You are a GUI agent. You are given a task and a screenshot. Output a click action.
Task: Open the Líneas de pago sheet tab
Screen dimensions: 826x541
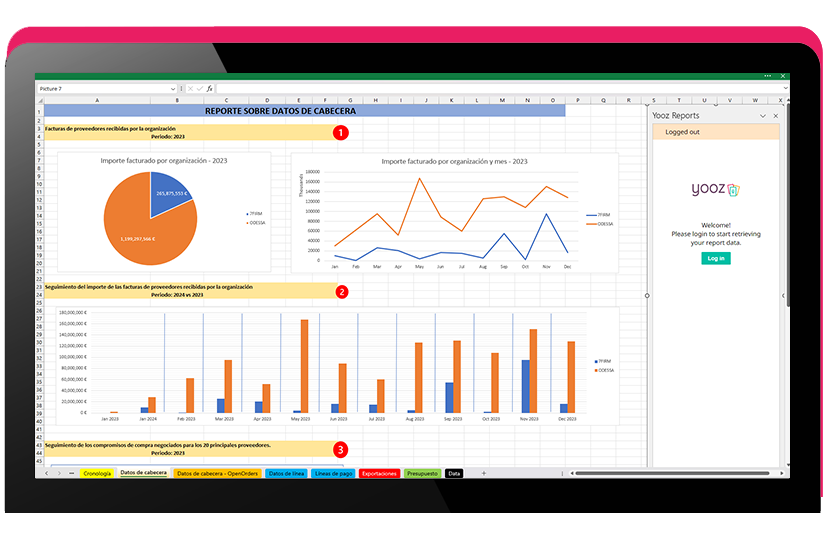point(333,474)
